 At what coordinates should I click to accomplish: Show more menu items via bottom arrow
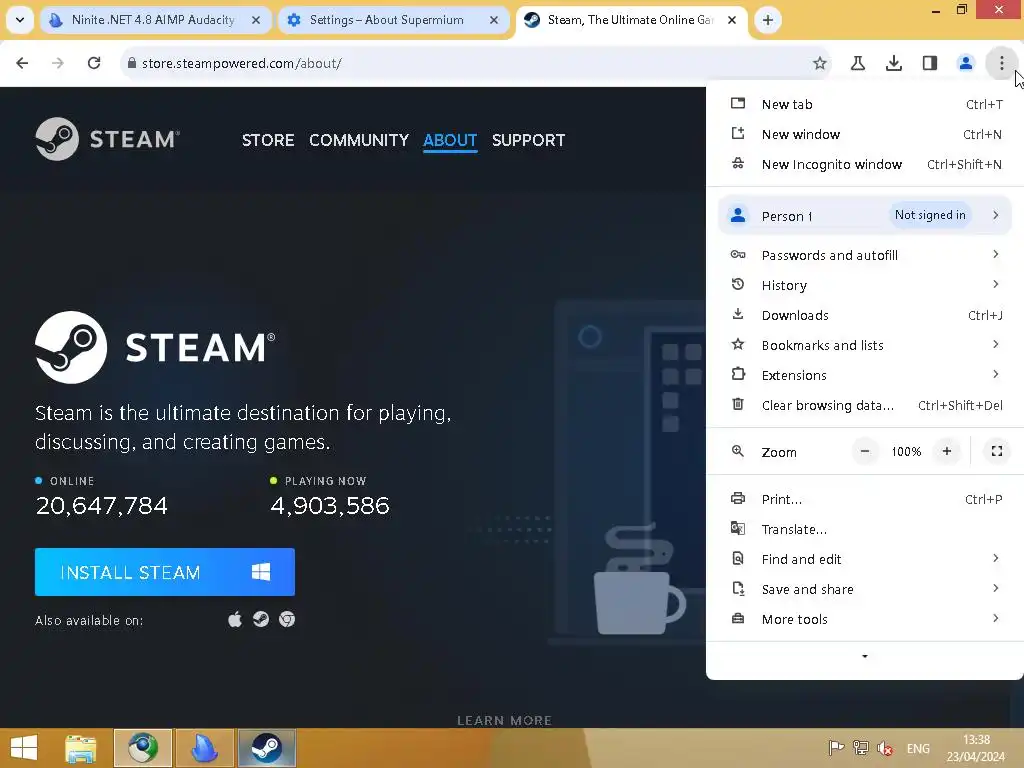click(x=865, y=656)
